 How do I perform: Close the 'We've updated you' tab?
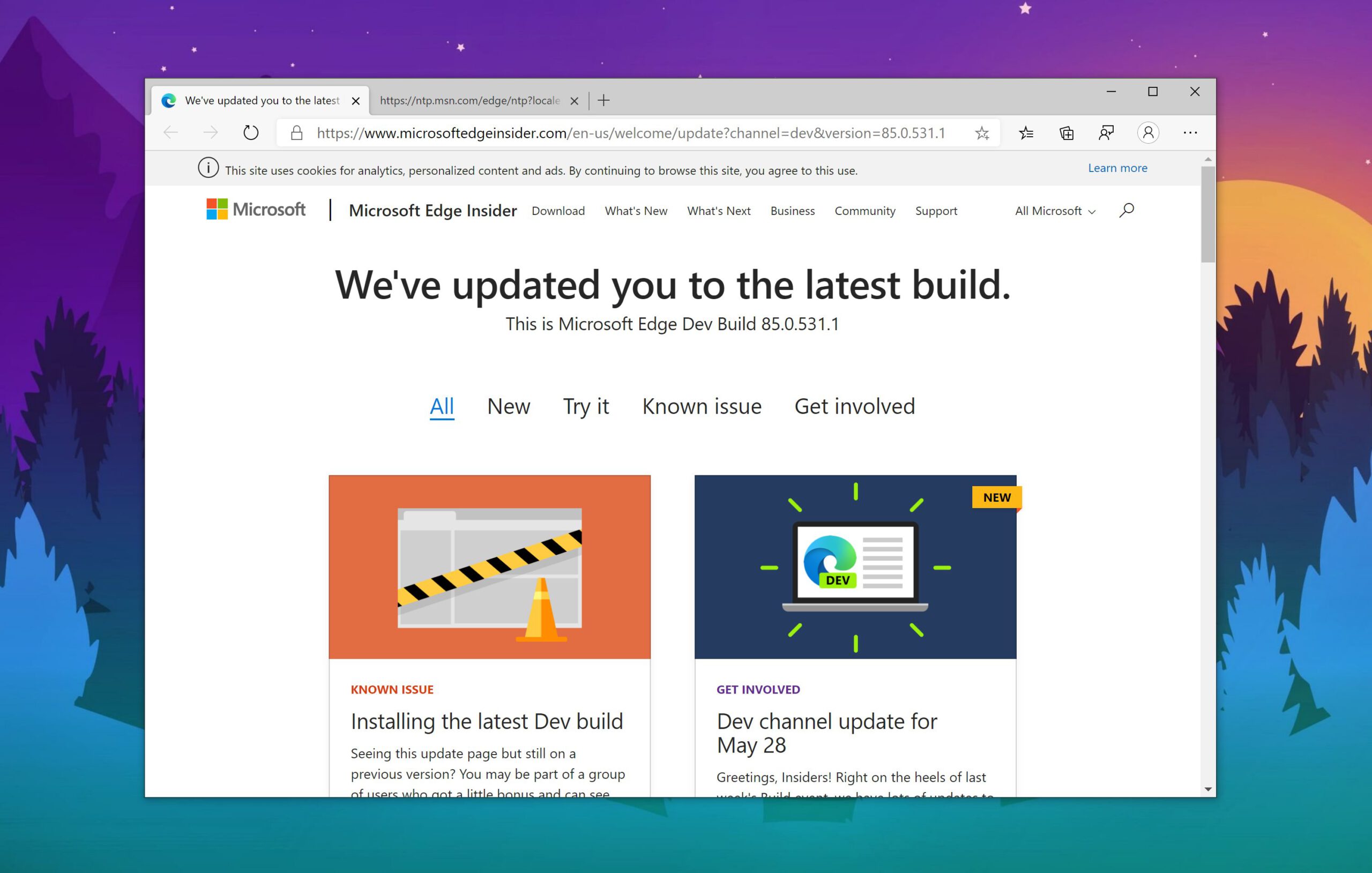355,101
